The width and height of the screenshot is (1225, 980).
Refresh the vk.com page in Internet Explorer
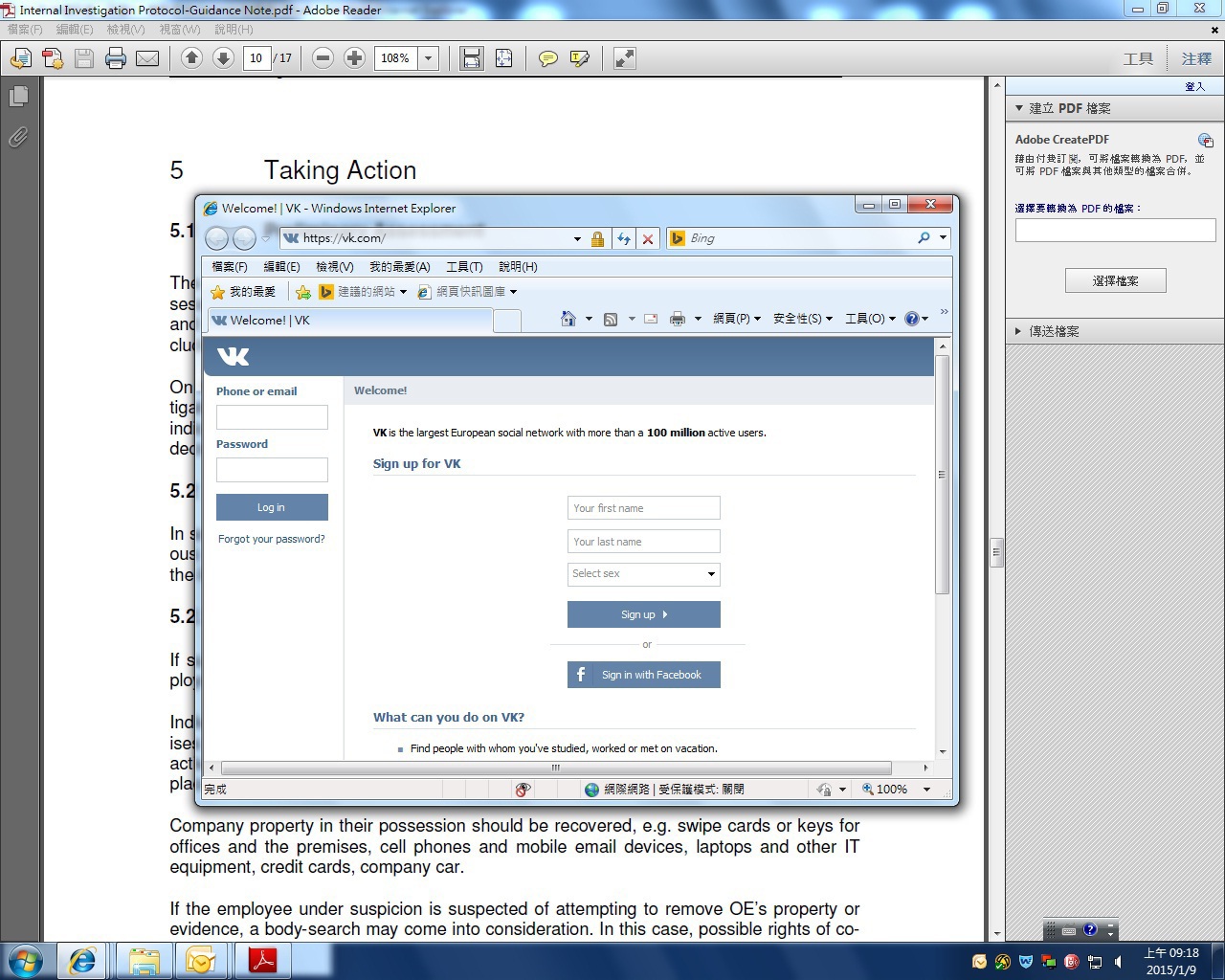point(624,239)
